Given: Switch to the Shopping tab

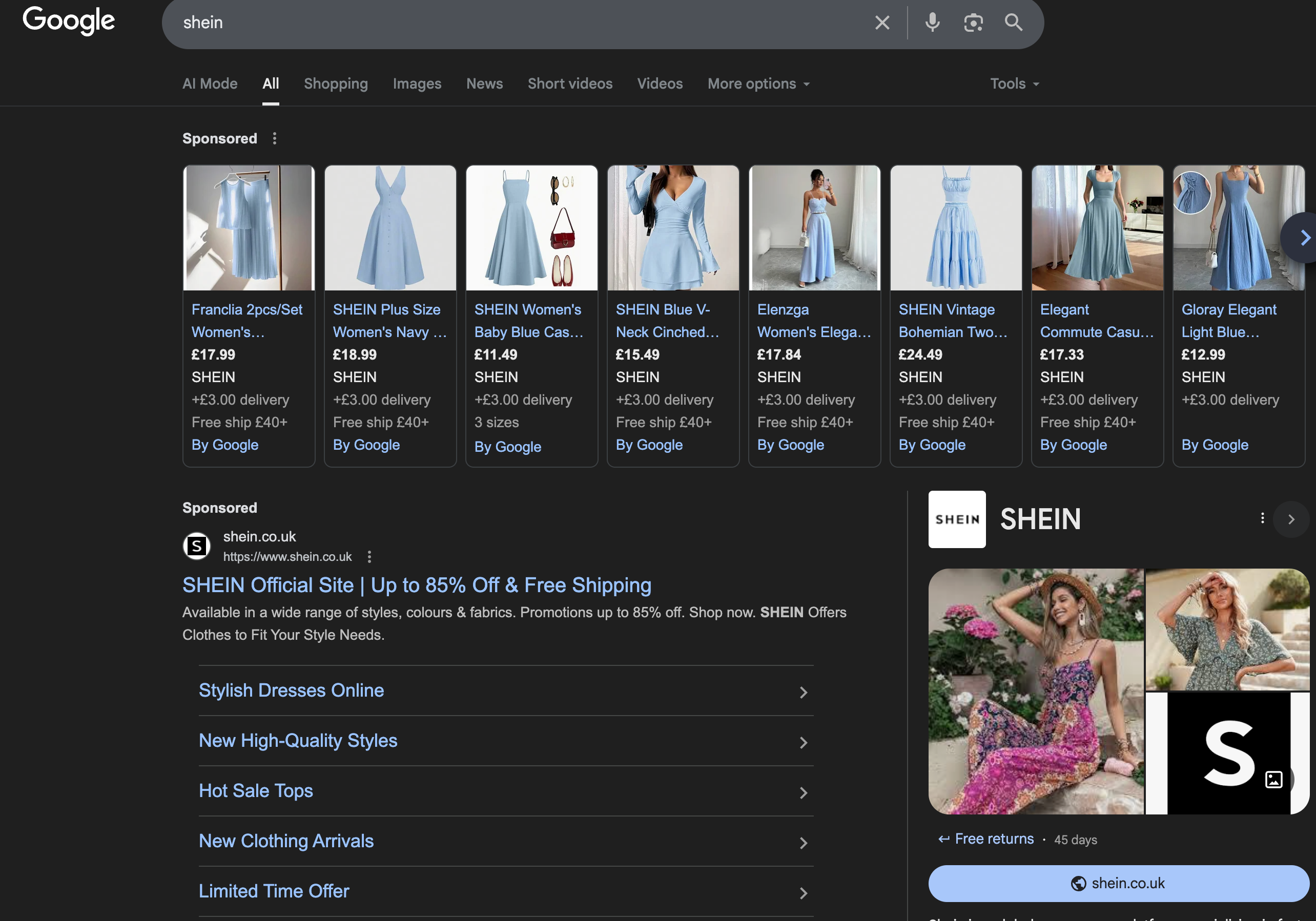Looking at the screenshot, I should (x=336, y=84).
